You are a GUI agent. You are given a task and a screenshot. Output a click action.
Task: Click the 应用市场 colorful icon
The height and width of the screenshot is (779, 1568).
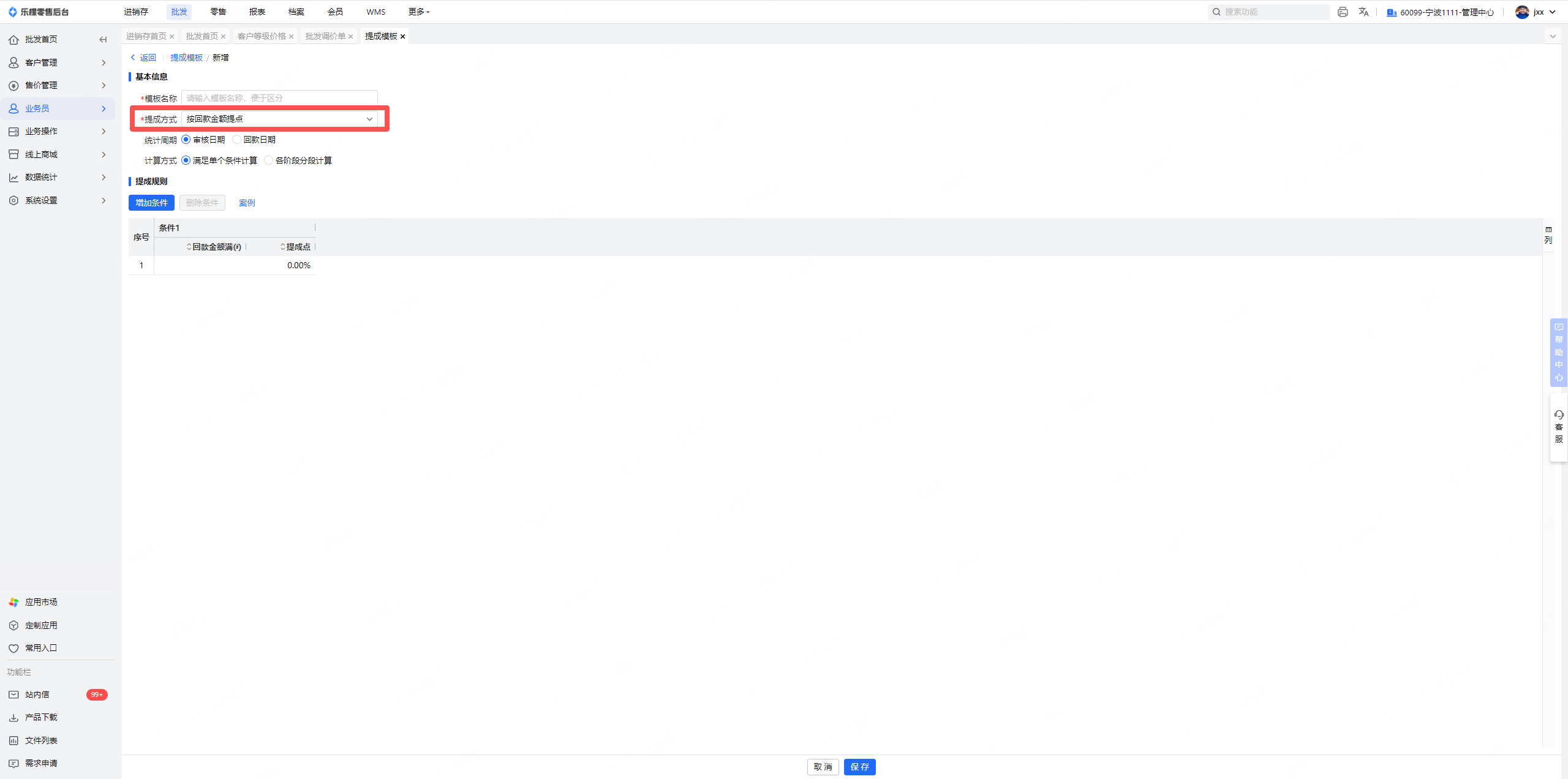tap(13, 602)
